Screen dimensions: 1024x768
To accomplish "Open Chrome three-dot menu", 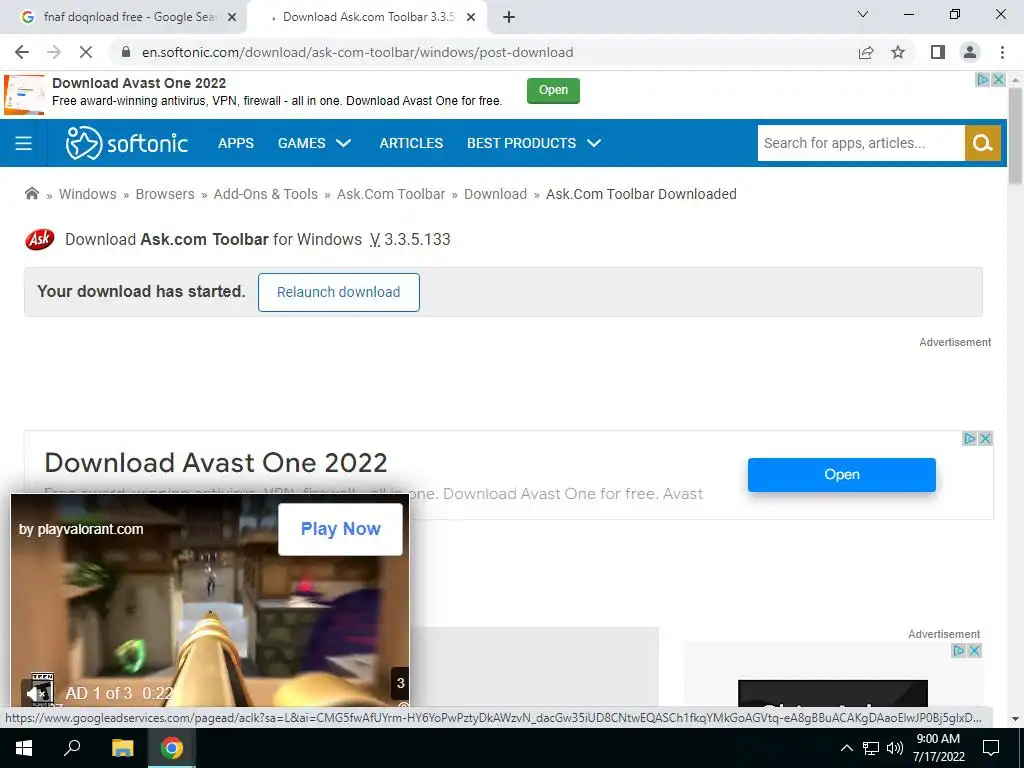I will click(x=1002, y=52).
